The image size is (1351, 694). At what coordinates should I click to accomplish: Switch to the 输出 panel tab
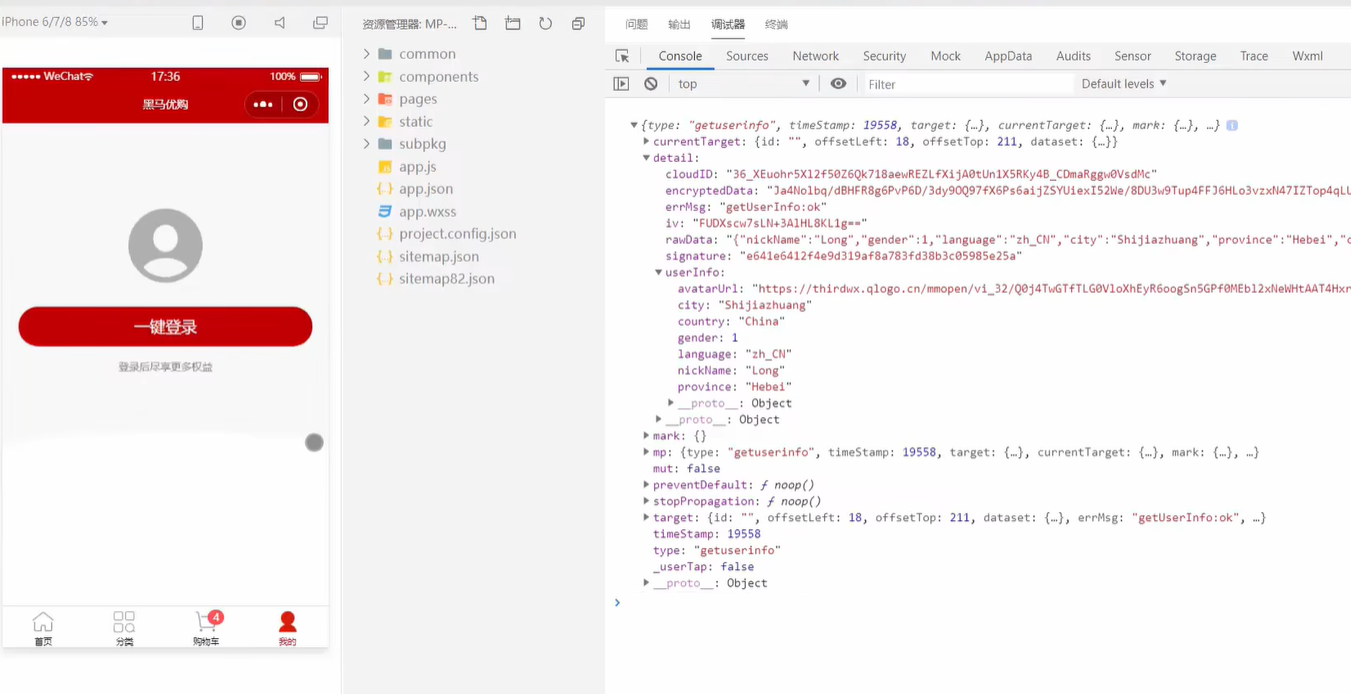coord(679,24)
